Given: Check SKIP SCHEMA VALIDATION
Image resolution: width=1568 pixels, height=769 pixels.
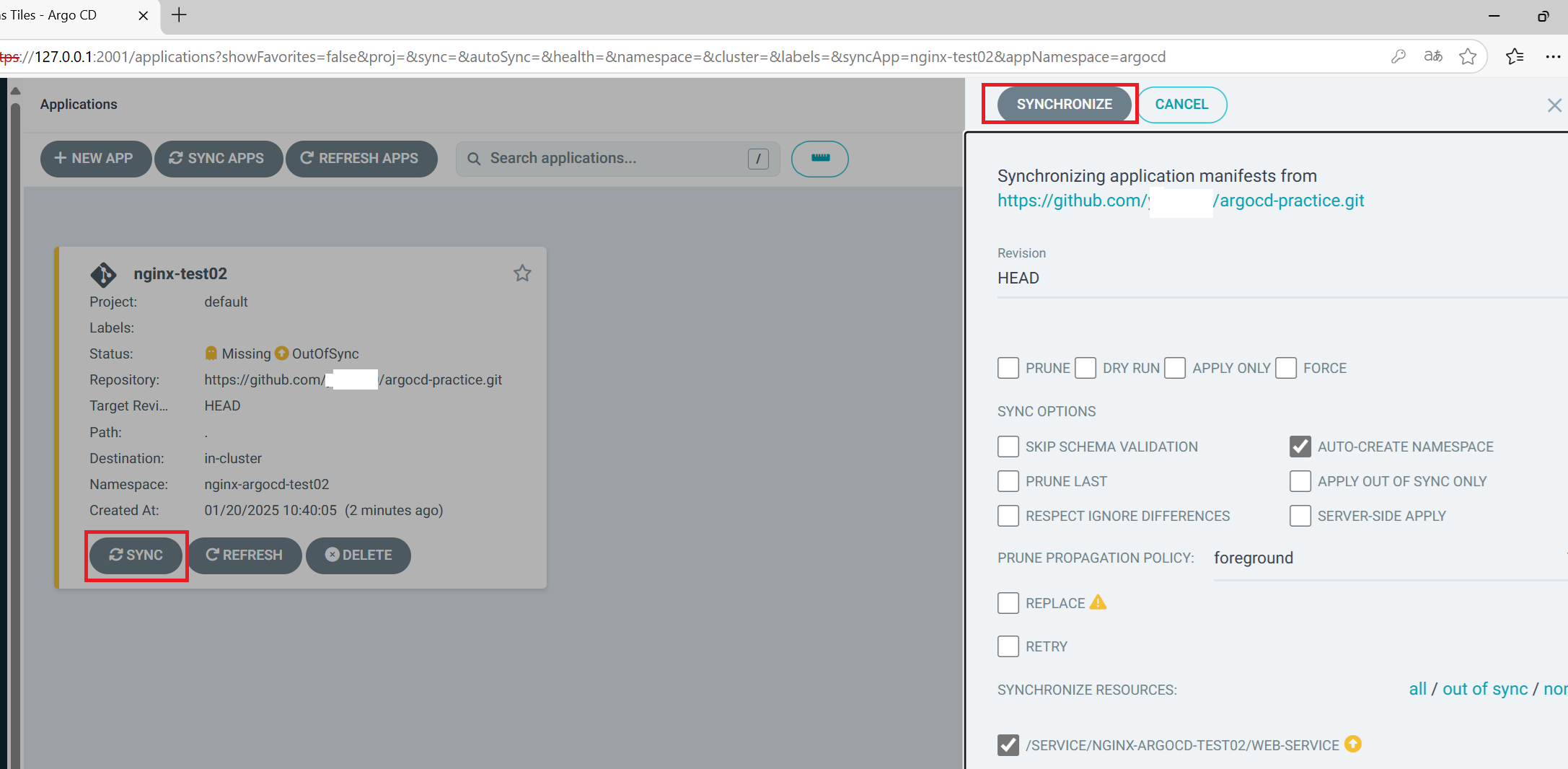Looking at the screenshot, I should [1008, 447].
